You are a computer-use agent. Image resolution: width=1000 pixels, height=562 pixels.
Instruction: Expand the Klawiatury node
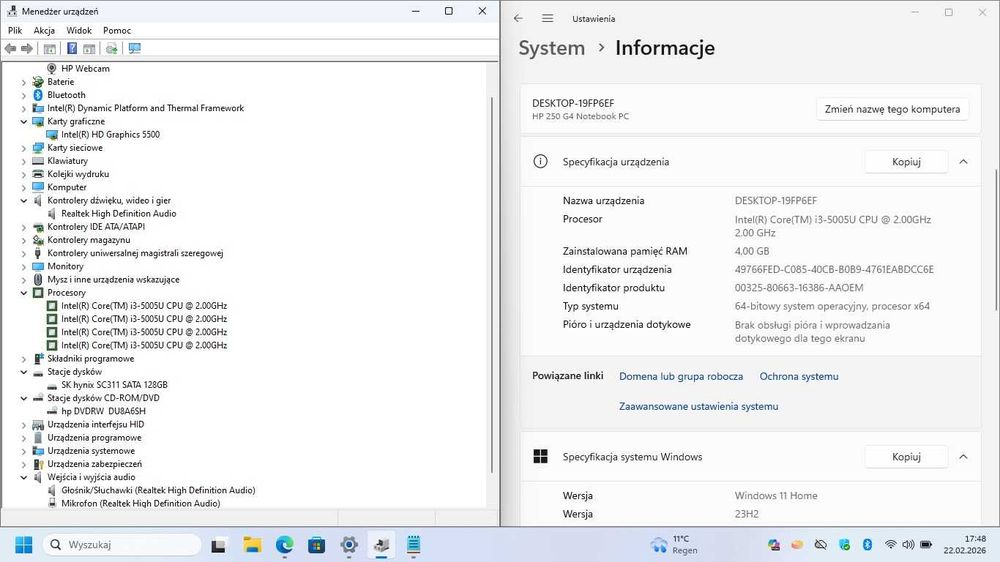pyautogui.click(x=24, y=161)
